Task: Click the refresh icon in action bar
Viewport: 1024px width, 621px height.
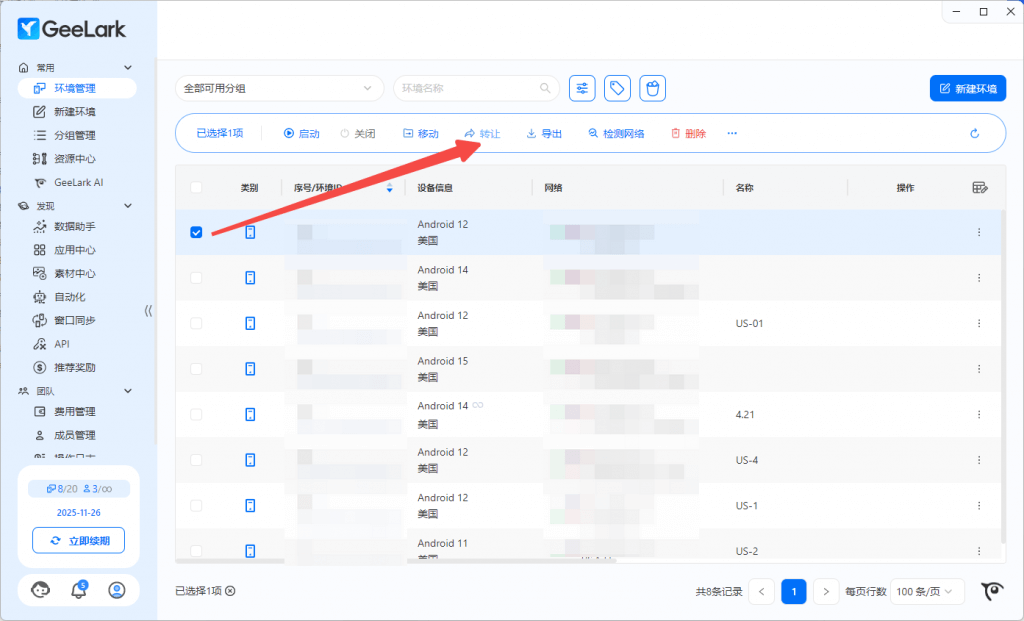Action: [x=974, y=133]
